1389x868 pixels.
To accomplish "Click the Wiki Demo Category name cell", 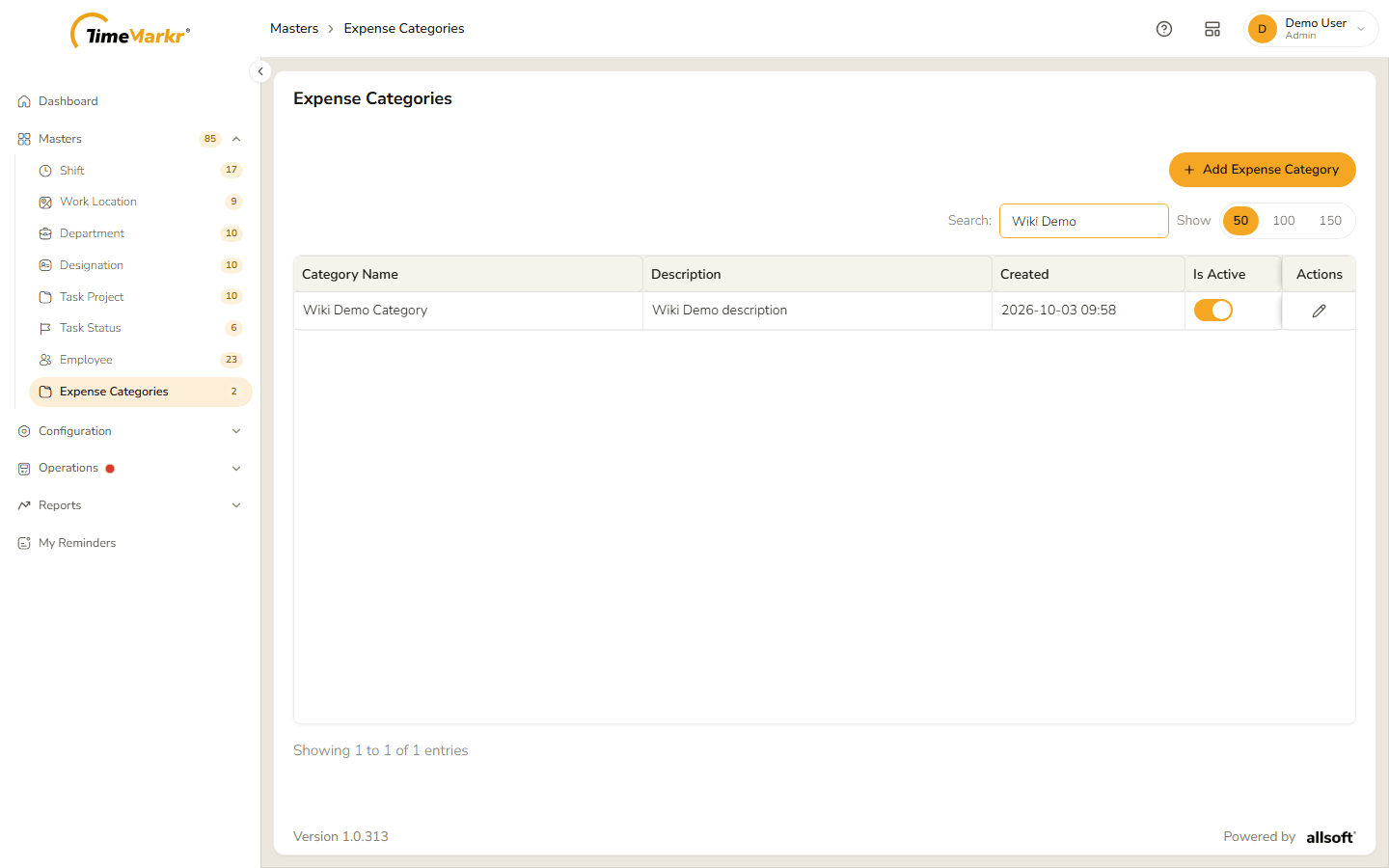I will pos(468,311).
